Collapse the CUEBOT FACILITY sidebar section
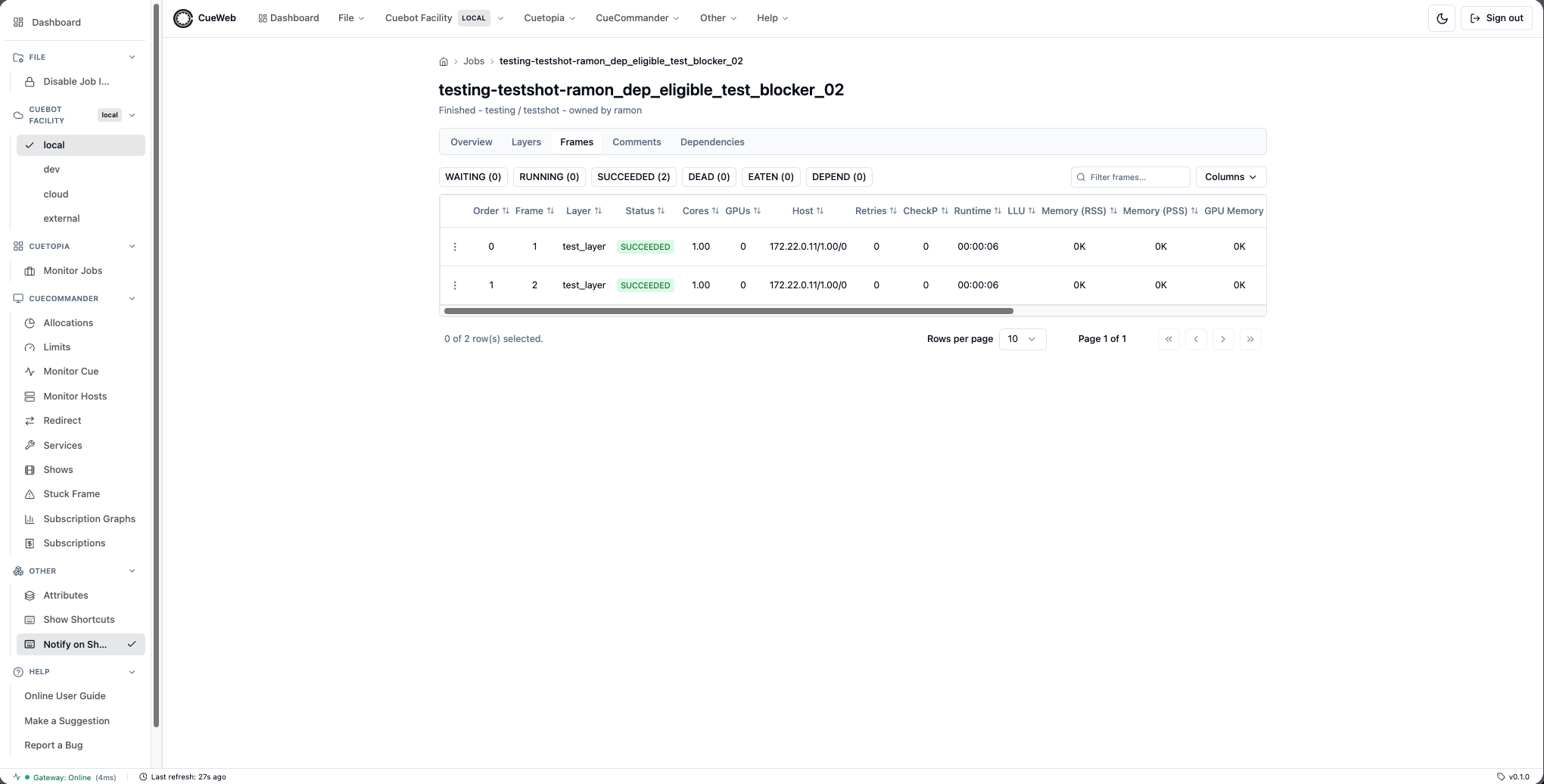The height and width of the screenshot is (784, 1544). tap(132, 116)
